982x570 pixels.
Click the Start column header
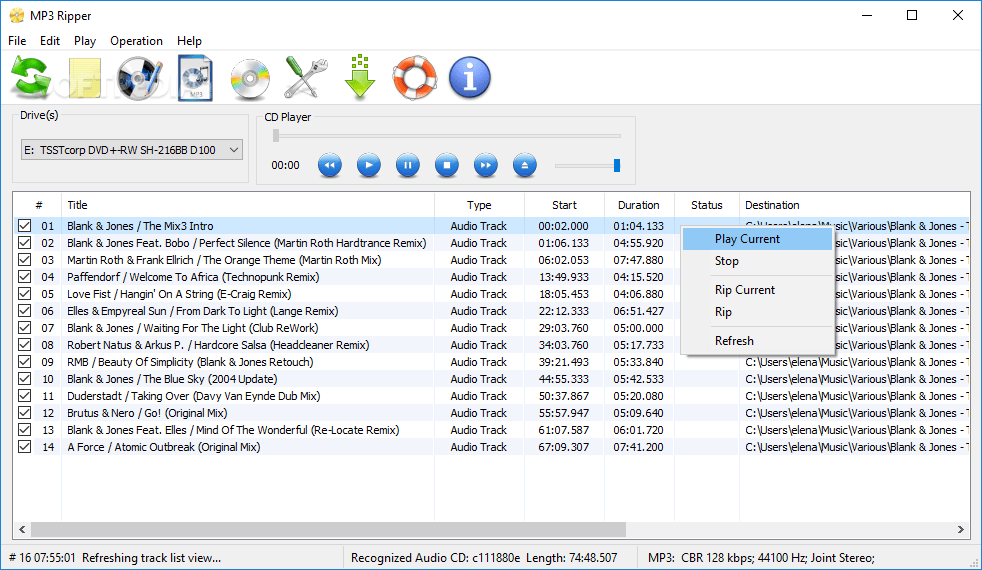coord(564,205)
